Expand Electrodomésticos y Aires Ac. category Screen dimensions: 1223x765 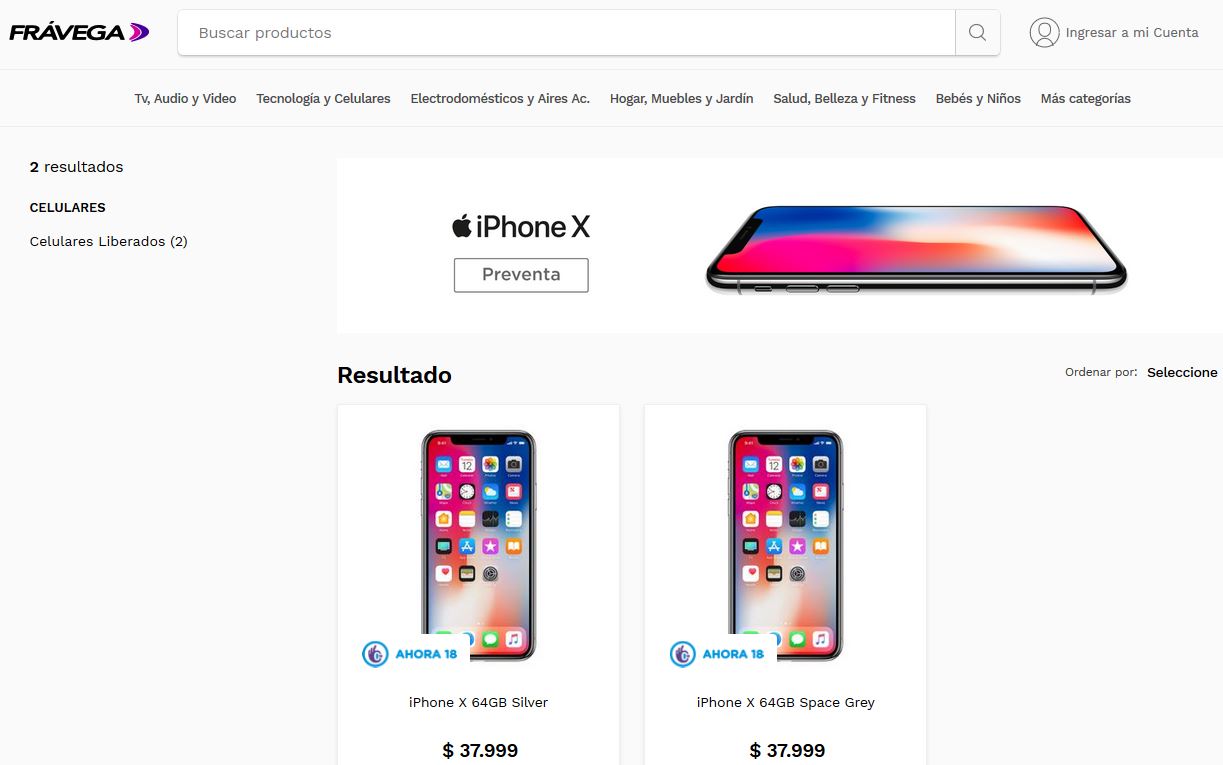click(x=500, y=98)
